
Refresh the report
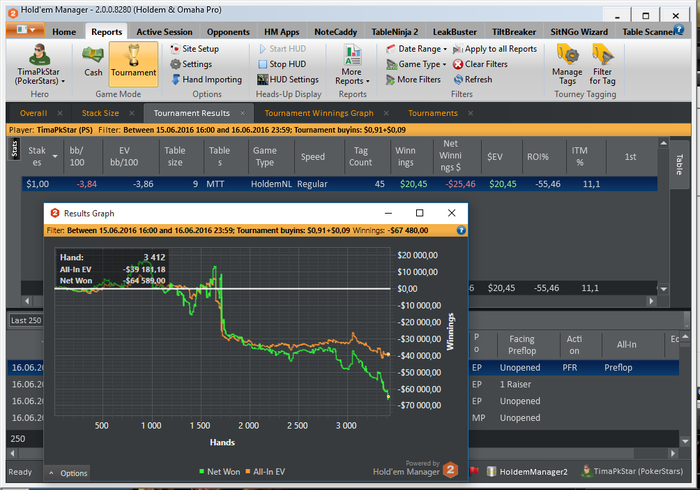tap(473, 79)
